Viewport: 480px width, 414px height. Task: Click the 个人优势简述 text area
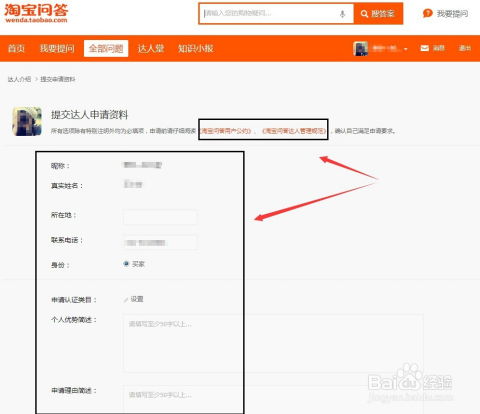pos(273,343)
